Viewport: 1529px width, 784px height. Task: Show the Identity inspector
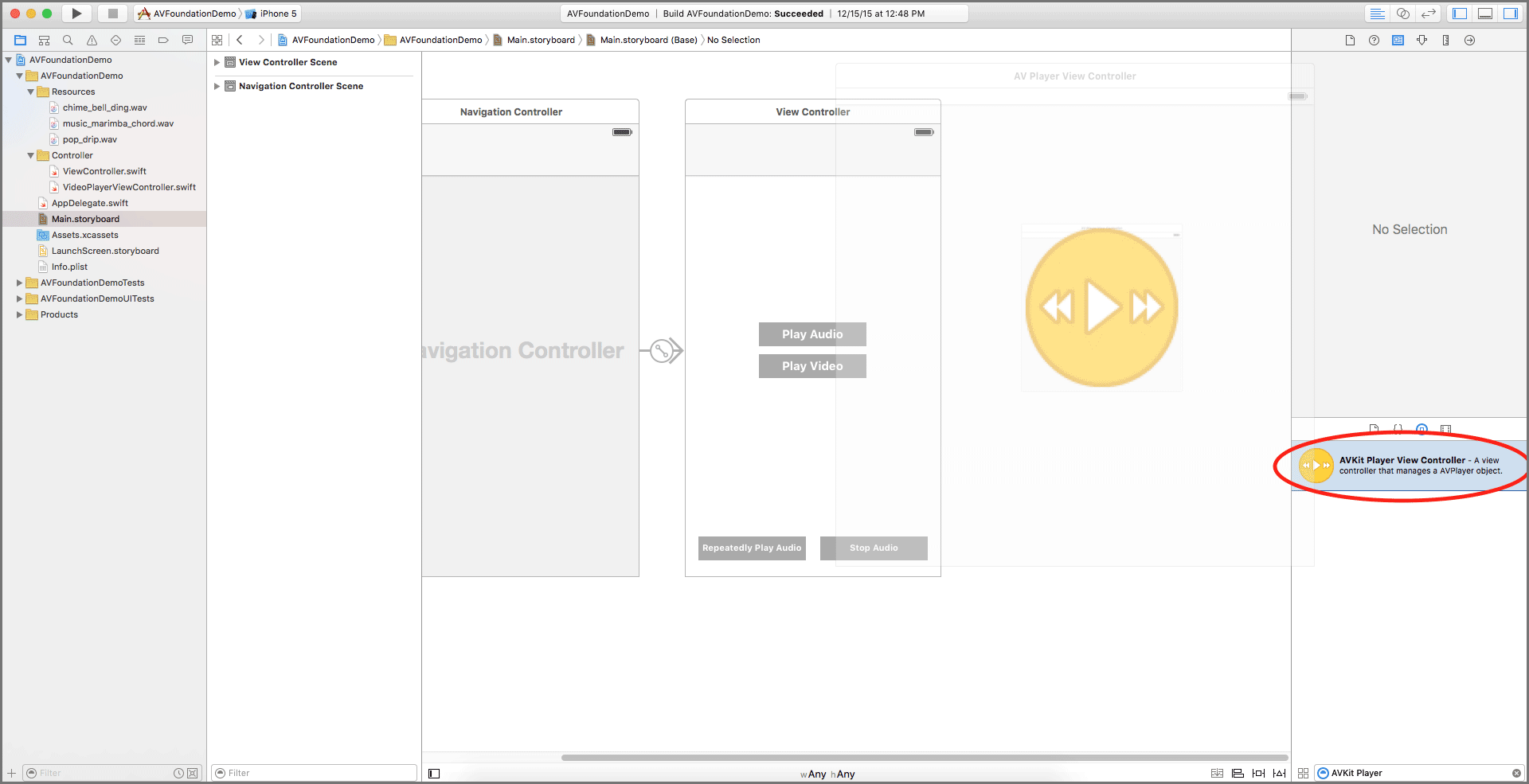click(x=1398, y=40)
